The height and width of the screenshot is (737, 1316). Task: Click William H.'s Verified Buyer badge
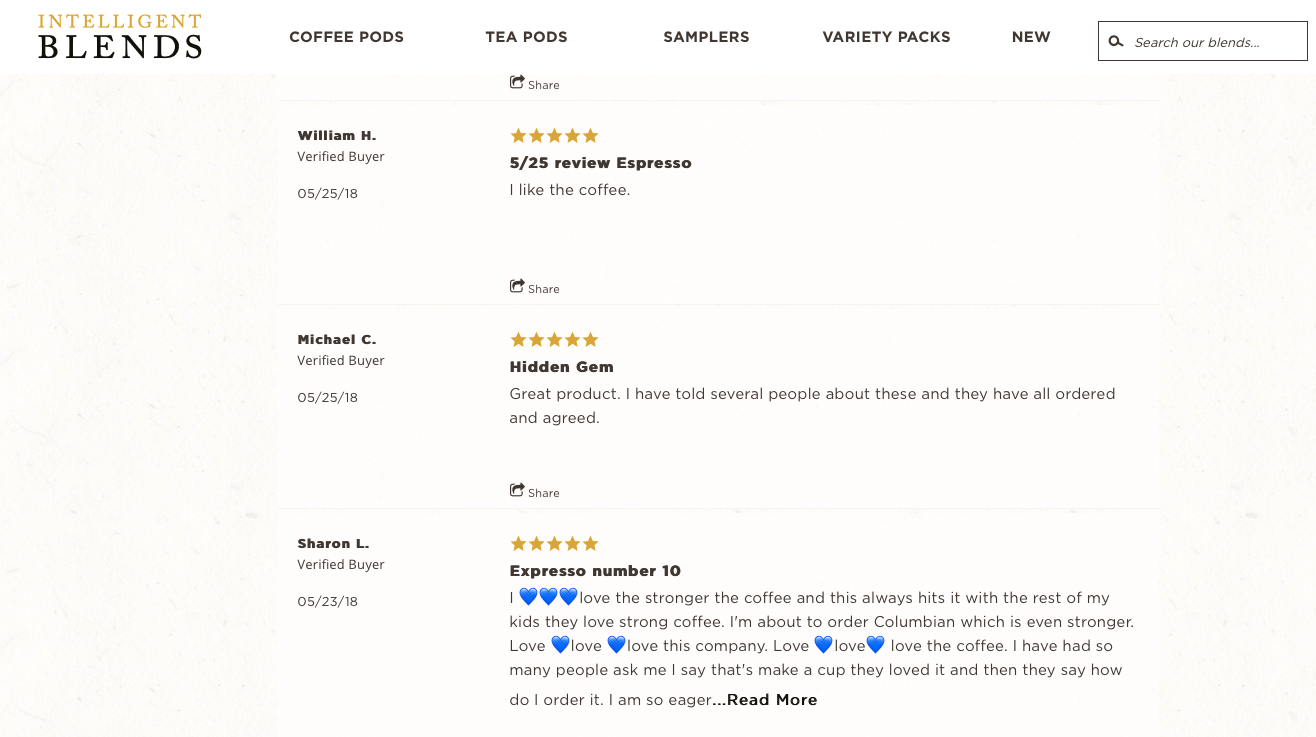click(340, 156)
